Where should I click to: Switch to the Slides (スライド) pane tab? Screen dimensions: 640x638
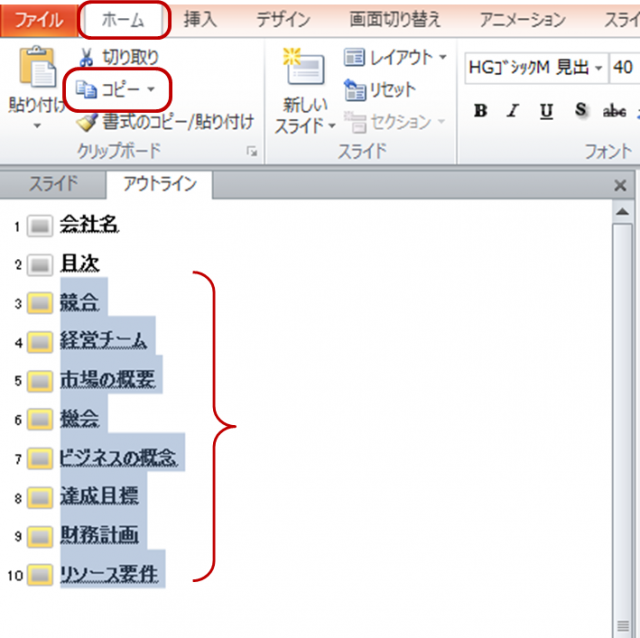click(x=53, y=184)
